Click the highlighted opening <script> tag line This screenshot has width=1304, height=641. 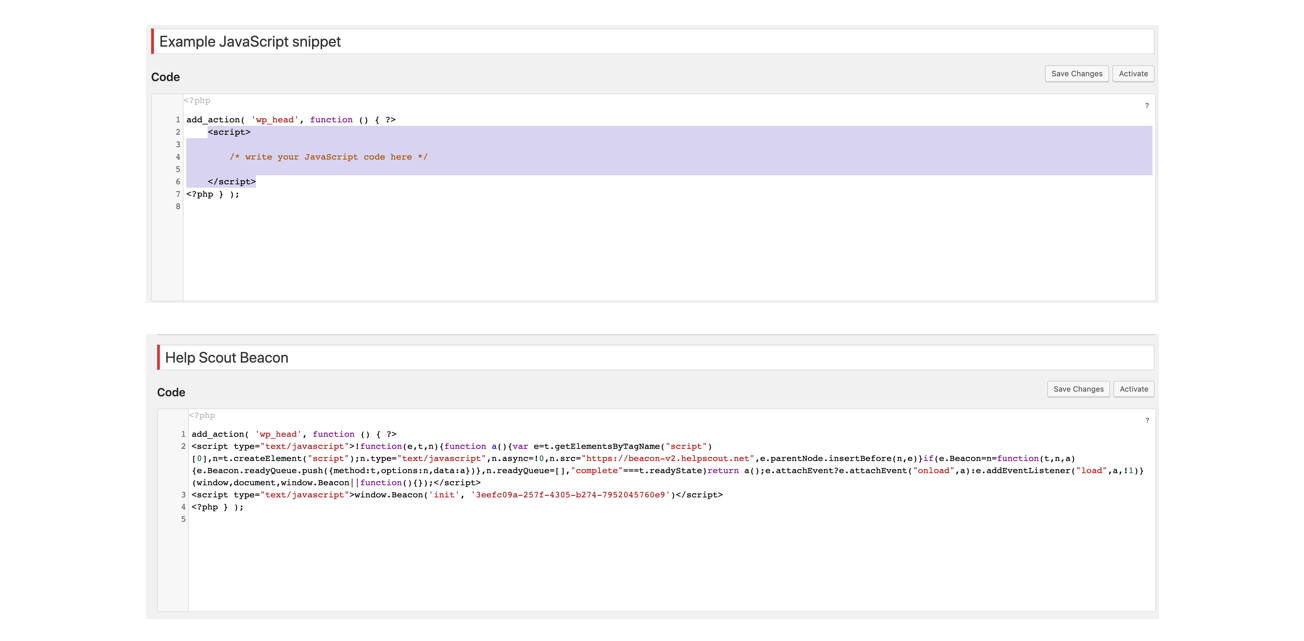(229, 132)
